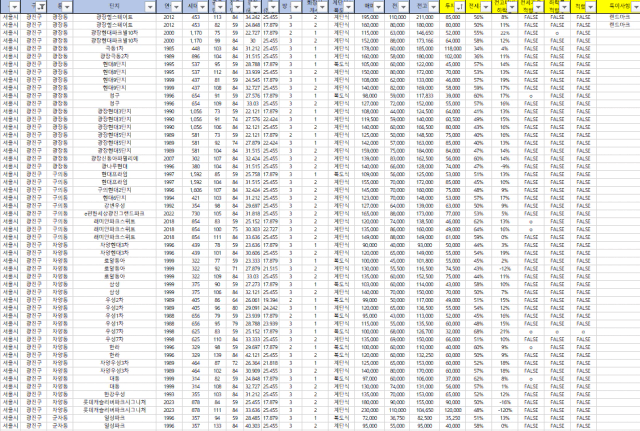Select the -16% cell
Viewport: 640px width, 431px height.
coord(505,402)
